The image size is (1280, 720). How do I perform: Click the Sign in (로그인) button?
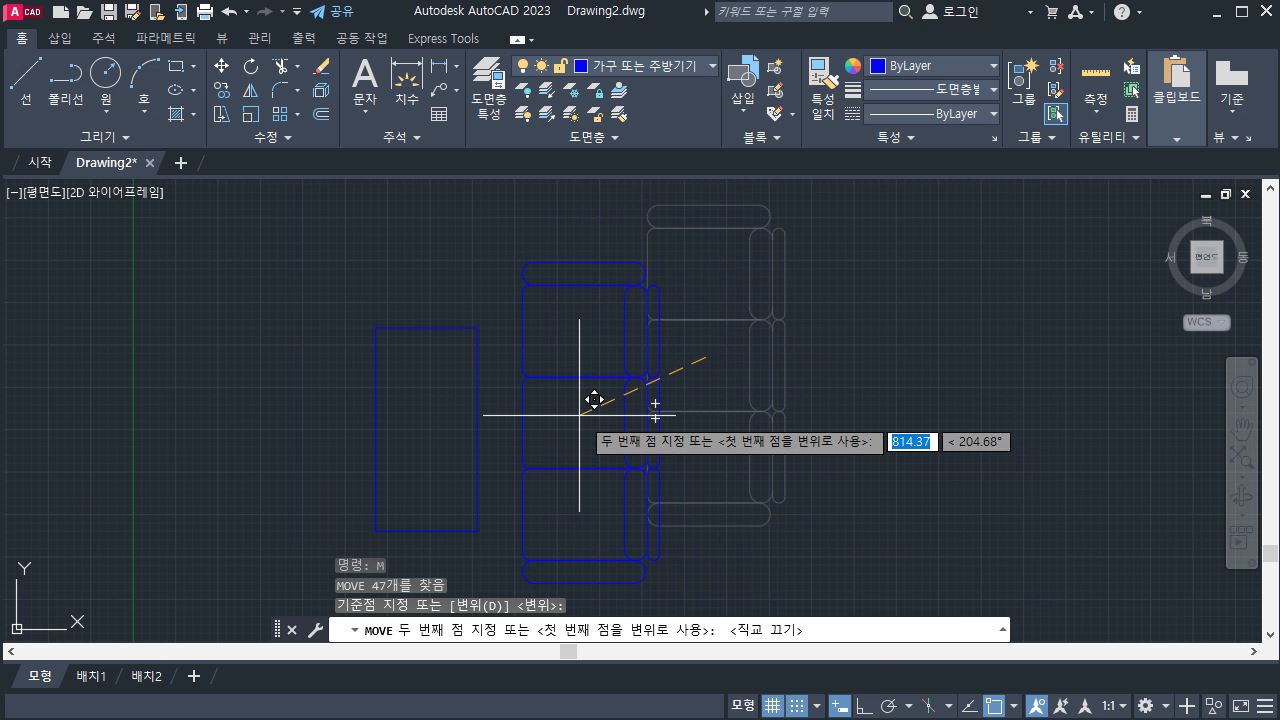click(x=951, y=12)
